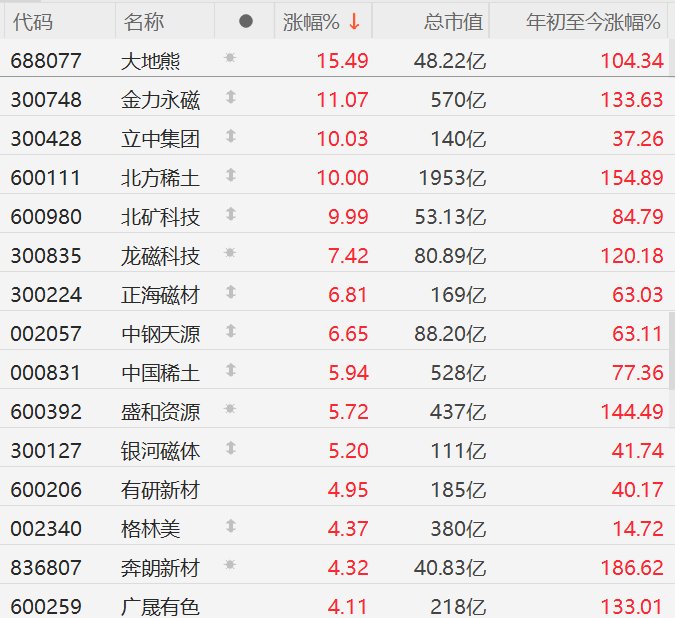Click gain value 5.94
Image resolution: width=675 pixels, height=618 pixels.
click(x=348, y=373)
